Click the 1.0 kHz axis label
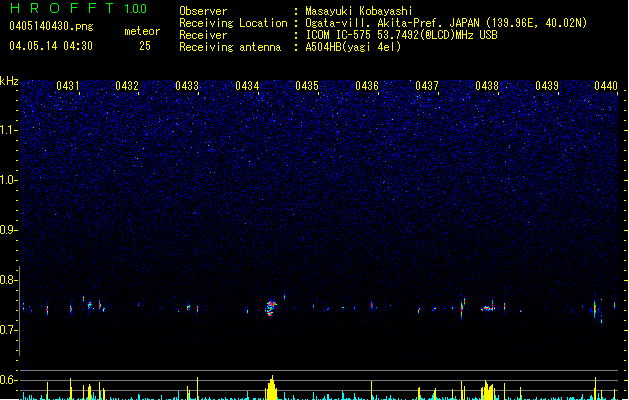The height and width of the screenshot is (400, 629). point(9,180)
